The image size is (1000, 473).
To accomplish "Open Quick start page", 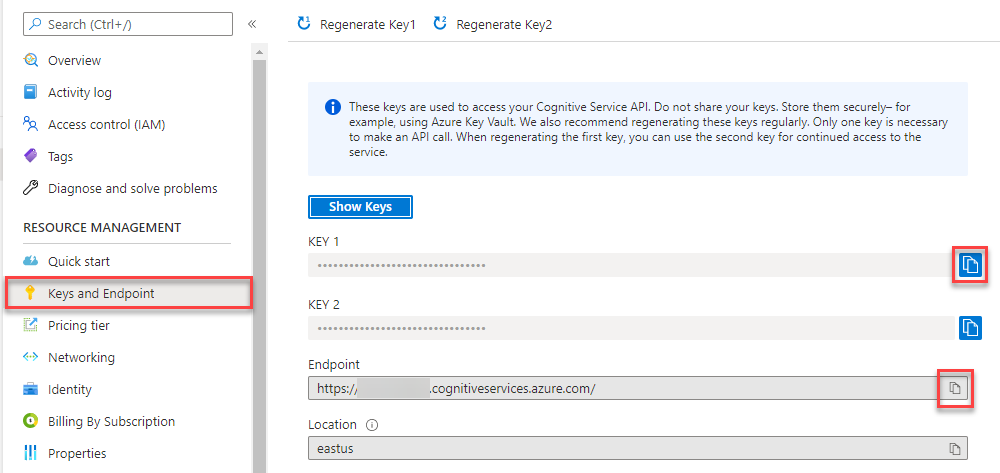I will click(x=66, y=261).
